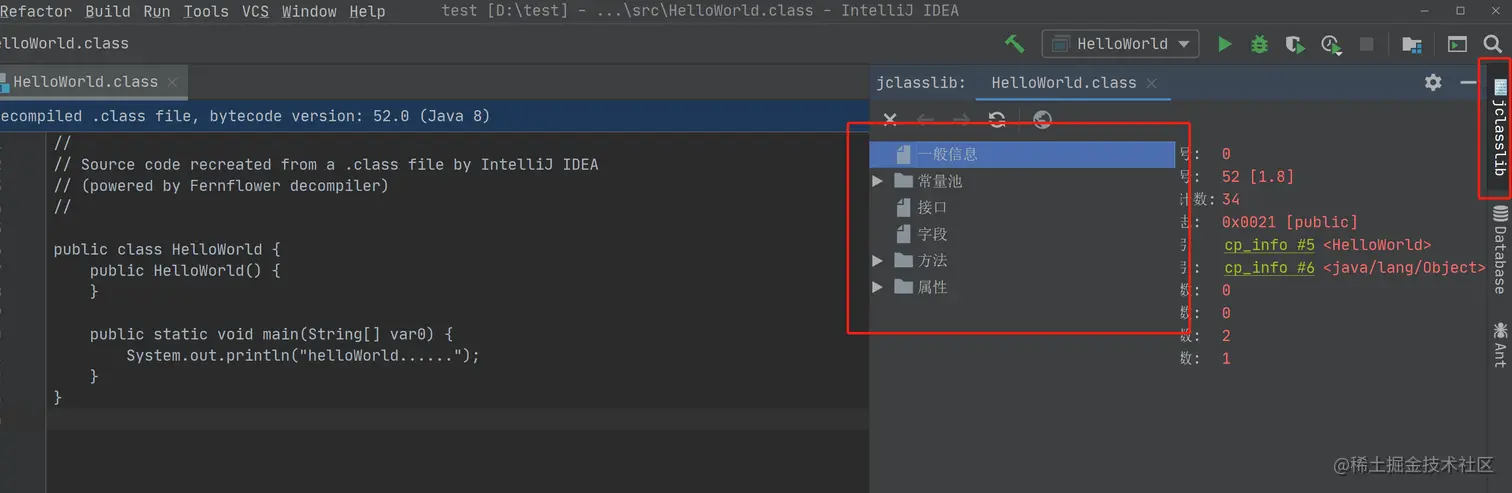Viewport: 1512px width, 493px height.
Task: Click the 0x0021 [public] access flags value
Action: point(1290,222)
